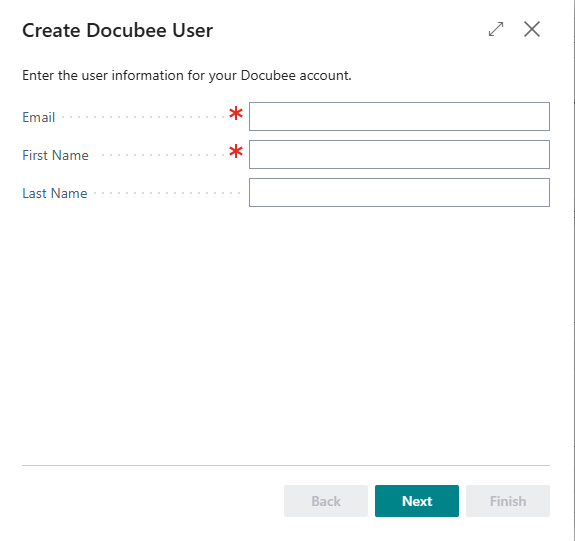Select the Last Name label text
Image resolution: width=575 pixels, height=541 pixels.
tap(55, 193)
